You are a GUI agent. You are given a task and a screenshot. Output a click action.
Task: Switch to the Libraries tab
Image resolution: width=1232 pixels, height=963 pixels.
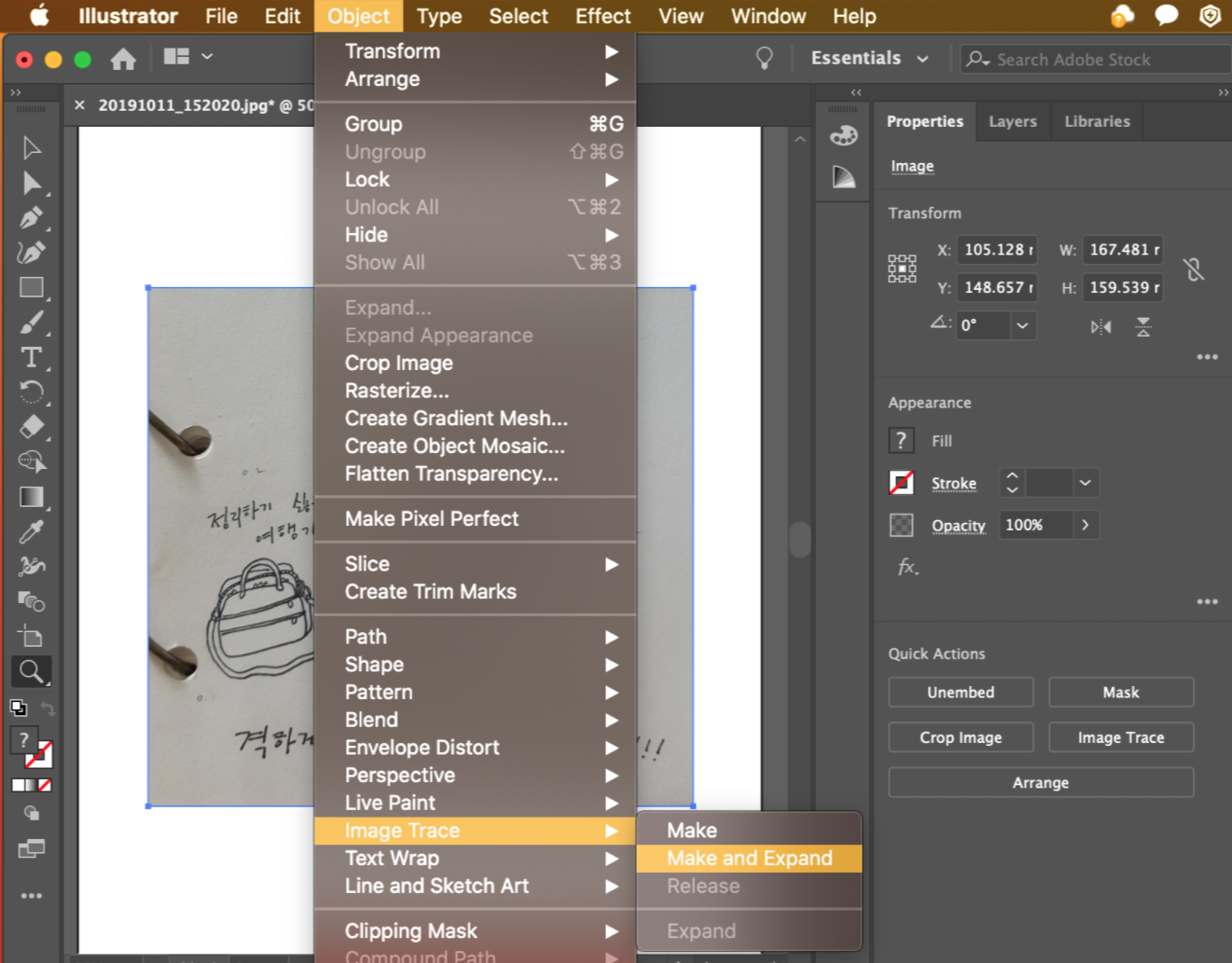(1097, 121)
